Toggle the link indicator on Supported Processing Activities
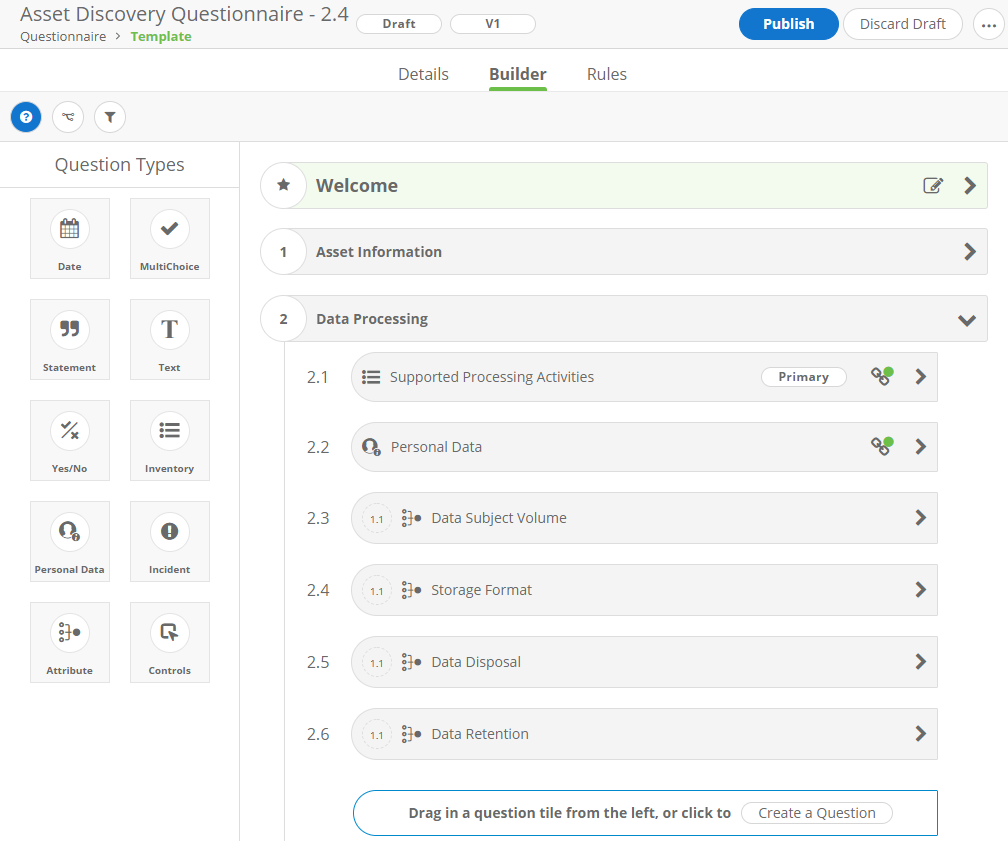The image size is (1008, 841). click(x=881, y=376)
